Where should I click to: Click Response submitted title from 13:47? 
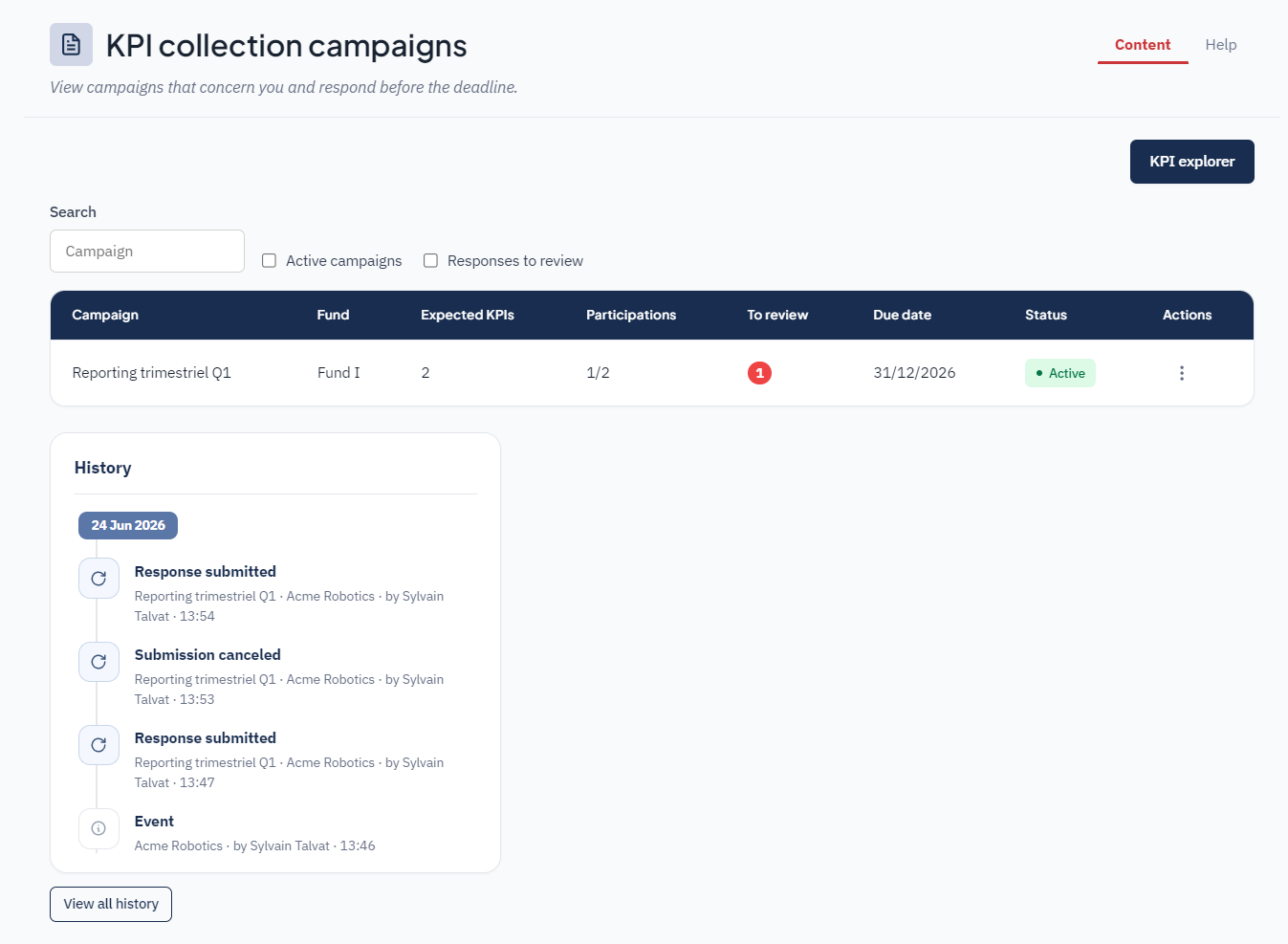206,738
